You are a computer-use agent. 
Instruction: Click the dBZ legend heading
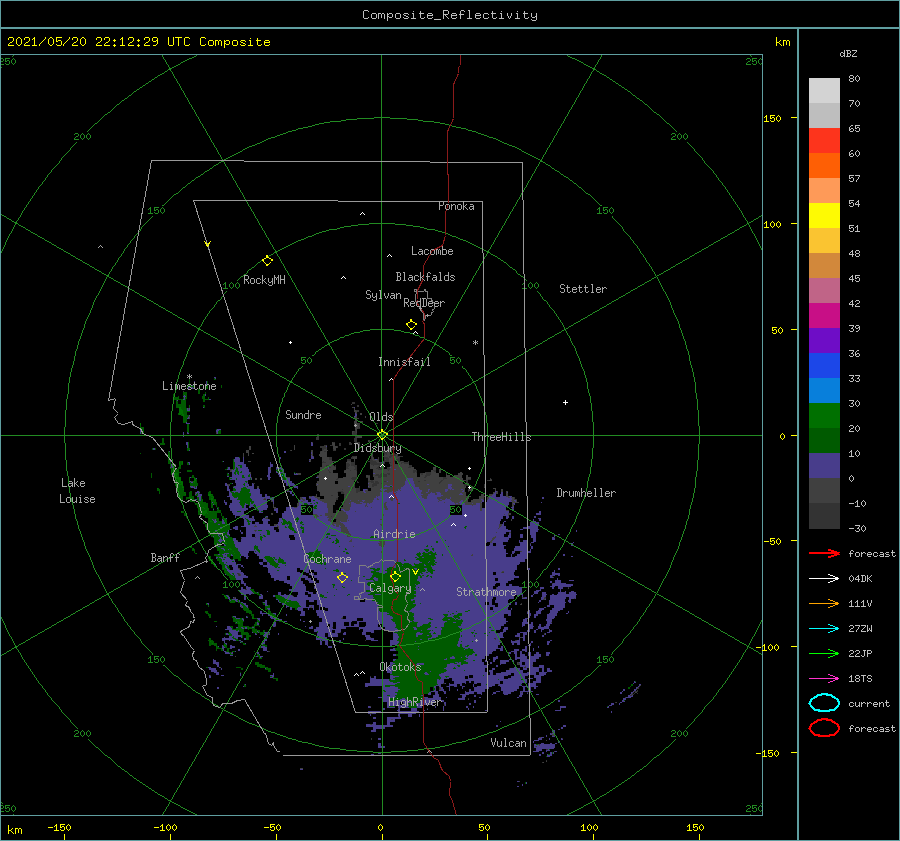coord(848,54)
